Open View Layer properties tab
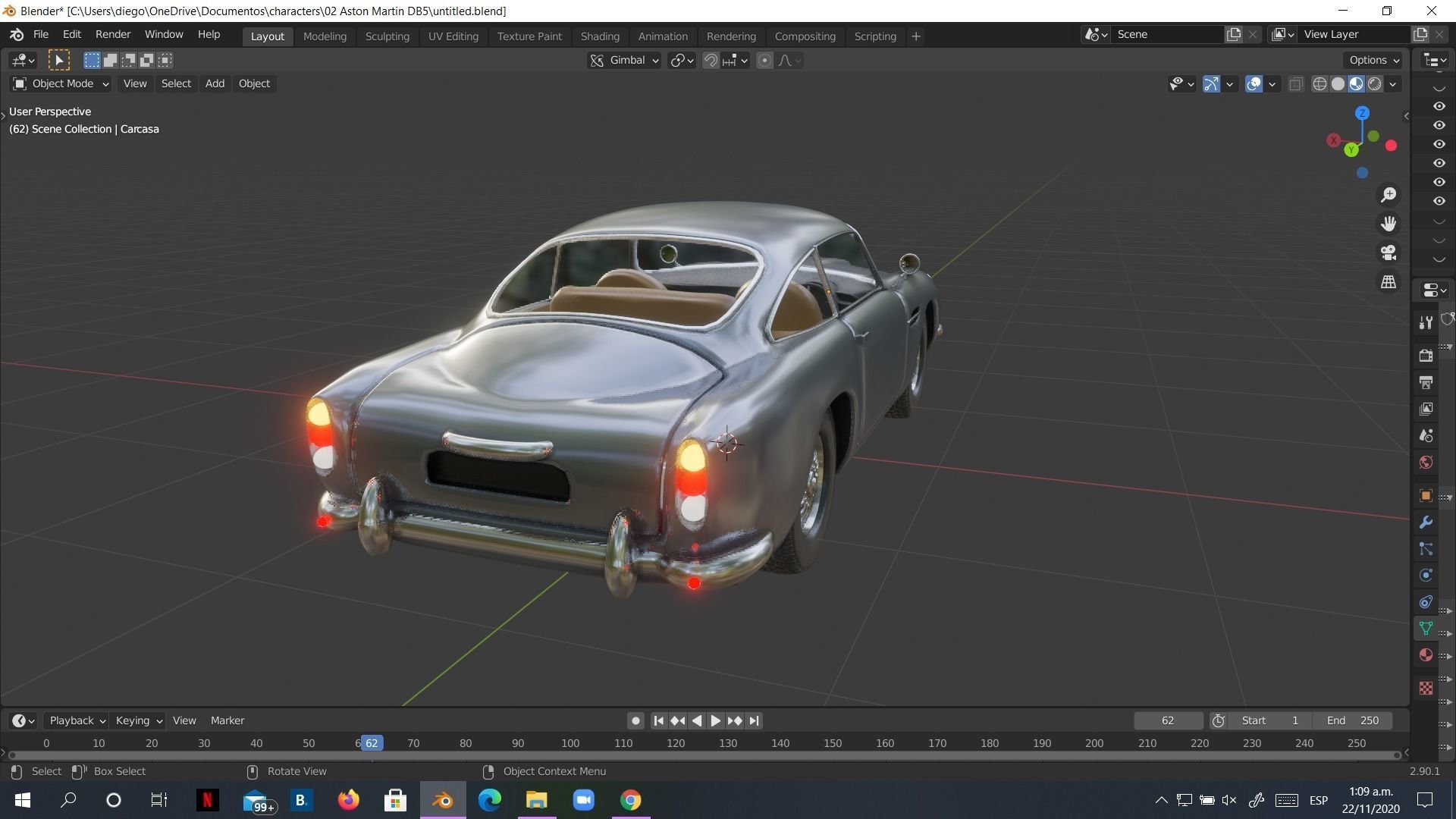Screen dimensions: 1456x819 point(1426,409)
